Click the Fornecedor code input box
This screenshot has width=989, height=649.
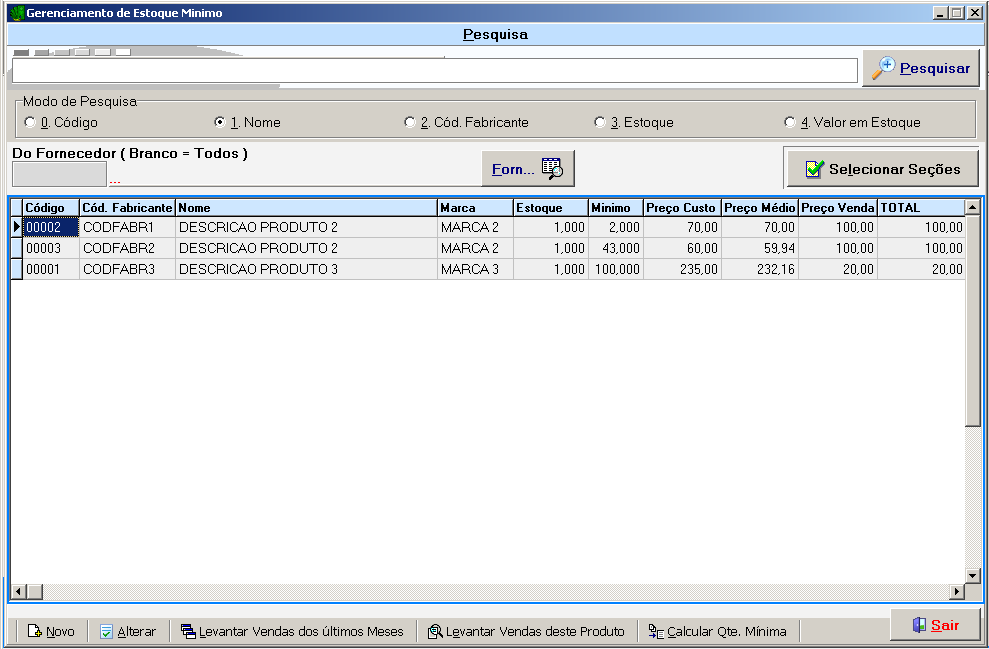point(59,174)
